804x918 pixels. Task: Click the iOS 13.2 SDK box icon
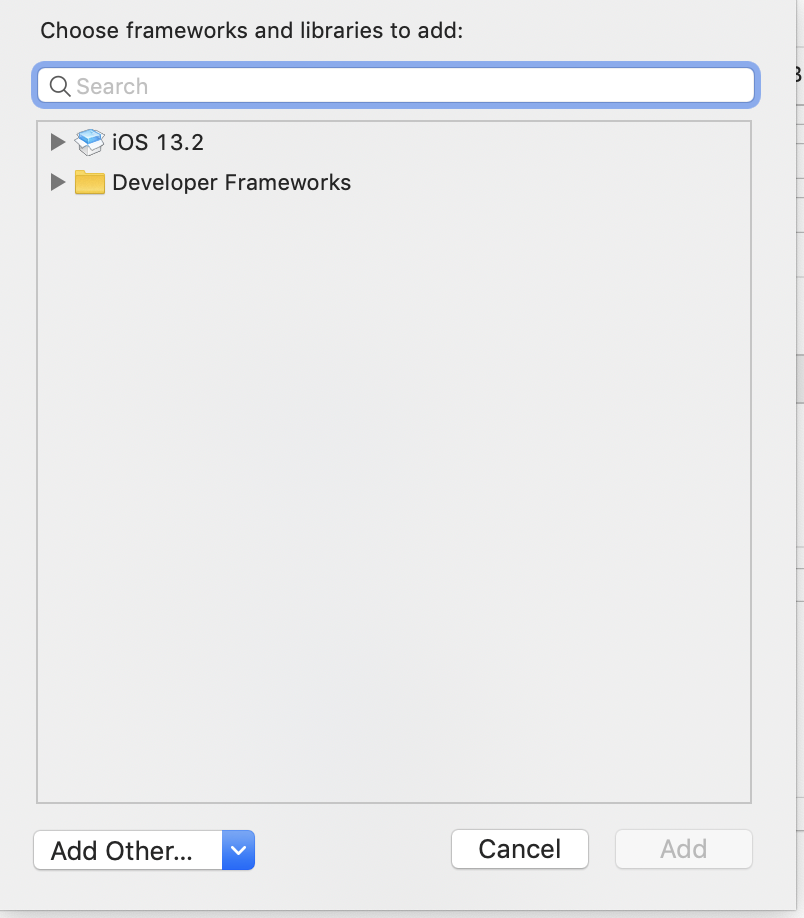[x=90, y=142]
